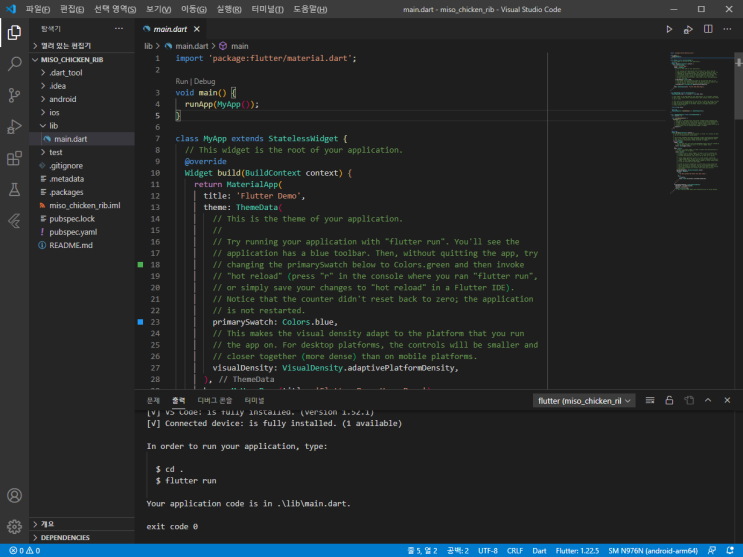743x557 pixels.
Task: Open pubspec.yaml in the explorer
Action: click(73, 232)
